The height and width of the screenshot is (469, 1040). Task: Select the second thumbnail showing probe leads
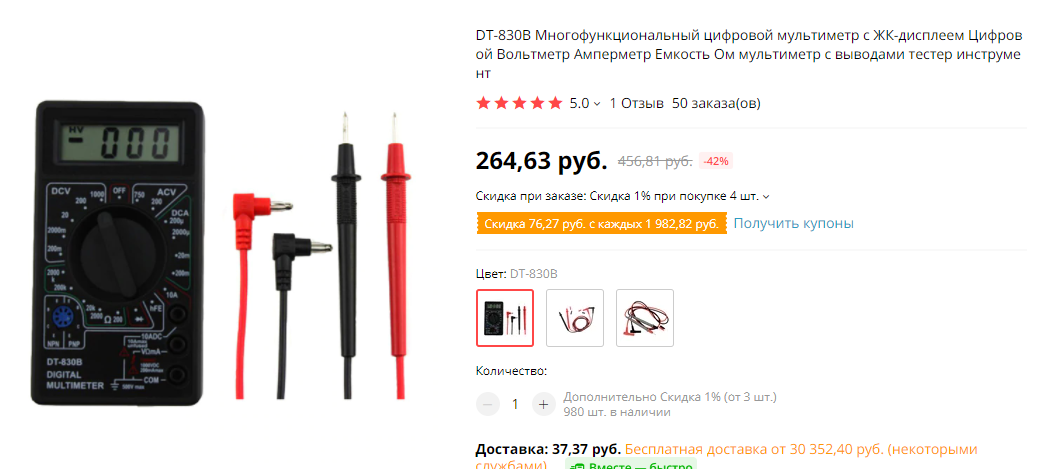(575, 318)
